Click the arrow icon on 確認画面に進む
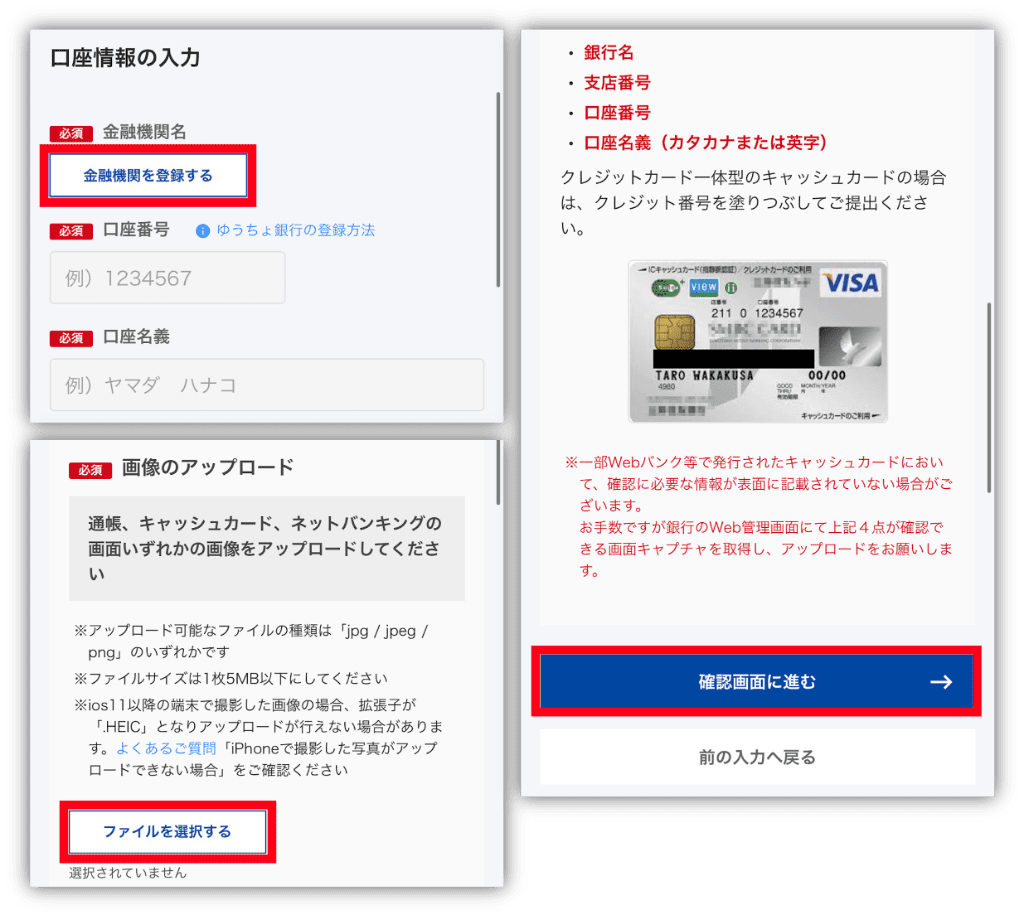Image resolution: width=1024 pixels, height=915 pixels. [x=940, y=682]
